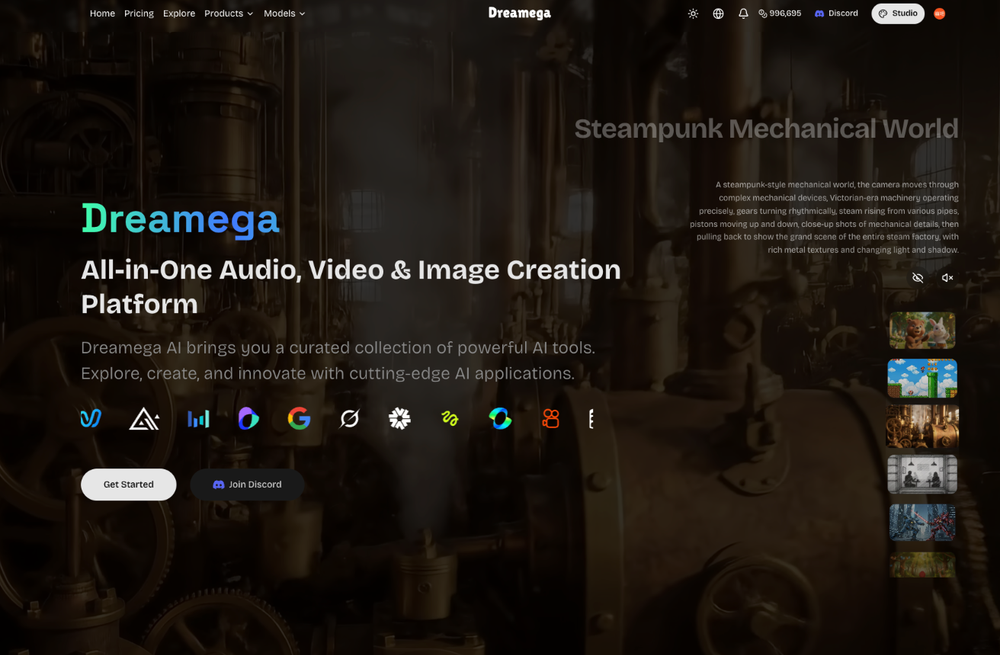1000x655 pixels.
Task: Hide the video description with the eye toggle
Action: [918, 277]
